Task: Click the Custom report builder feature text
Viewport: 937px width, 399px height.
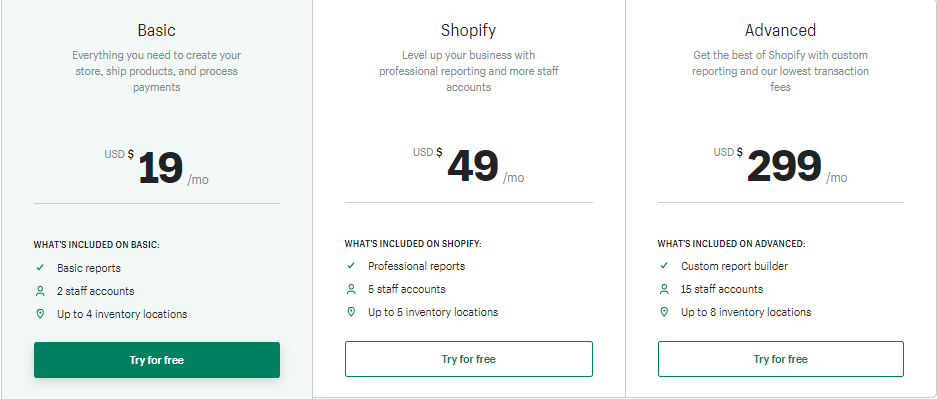Action: (x=734, y=266)
